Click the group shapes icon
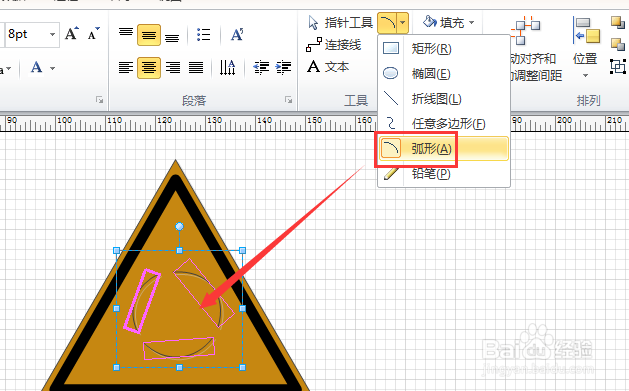The width and height of the screenshot is (629, 391). [x=618, y=67]
